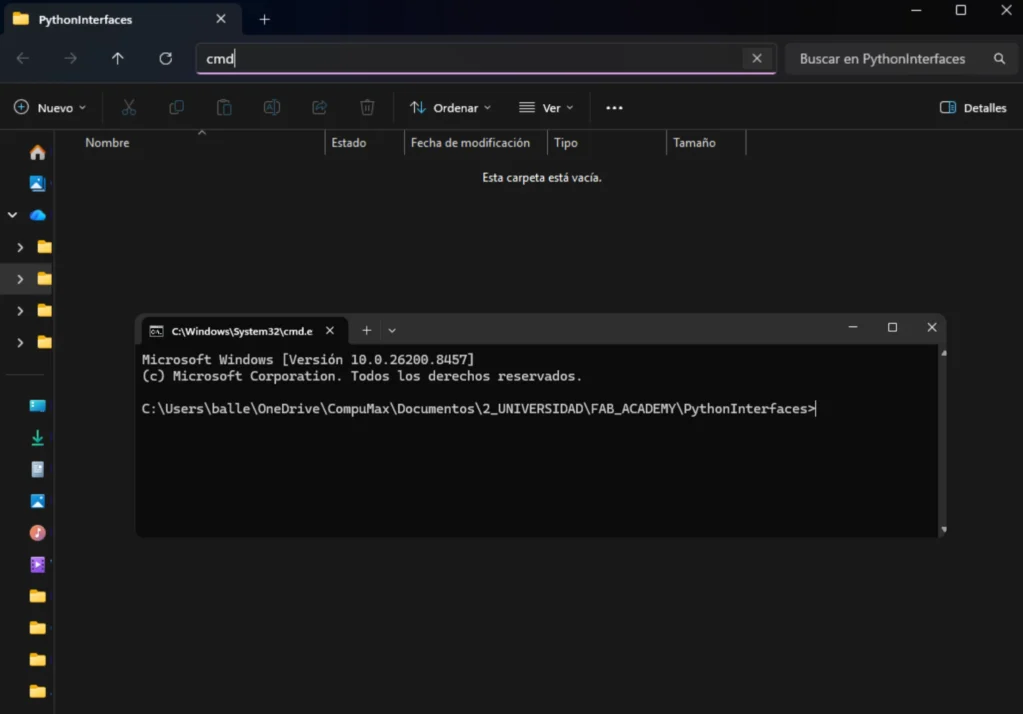Open the Ver view dropdown
Viewport: 1023px width, 714px height.
(546, 108)
